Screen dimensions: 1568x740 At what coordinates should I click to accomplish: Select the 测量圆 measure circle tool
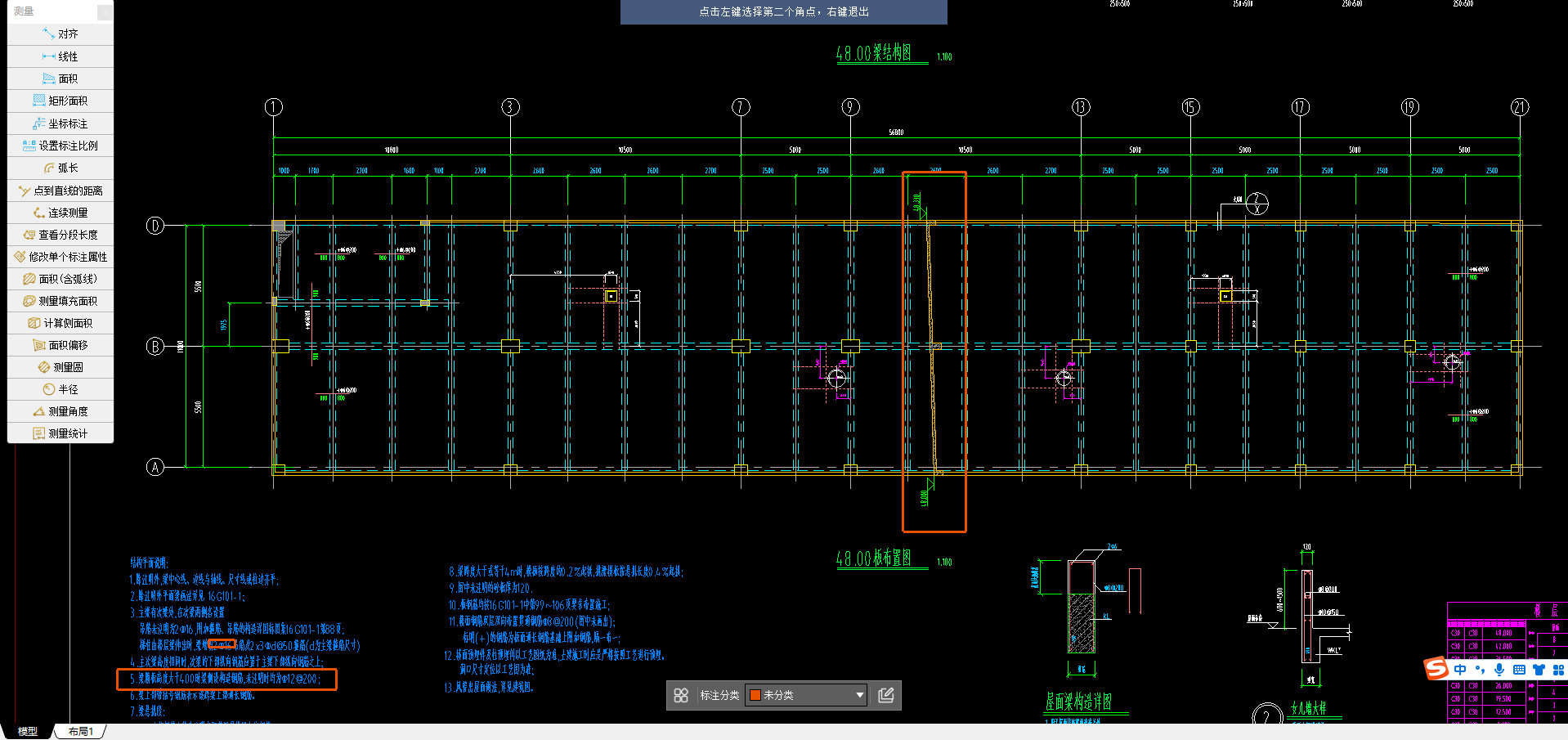[x=60, y=367]
